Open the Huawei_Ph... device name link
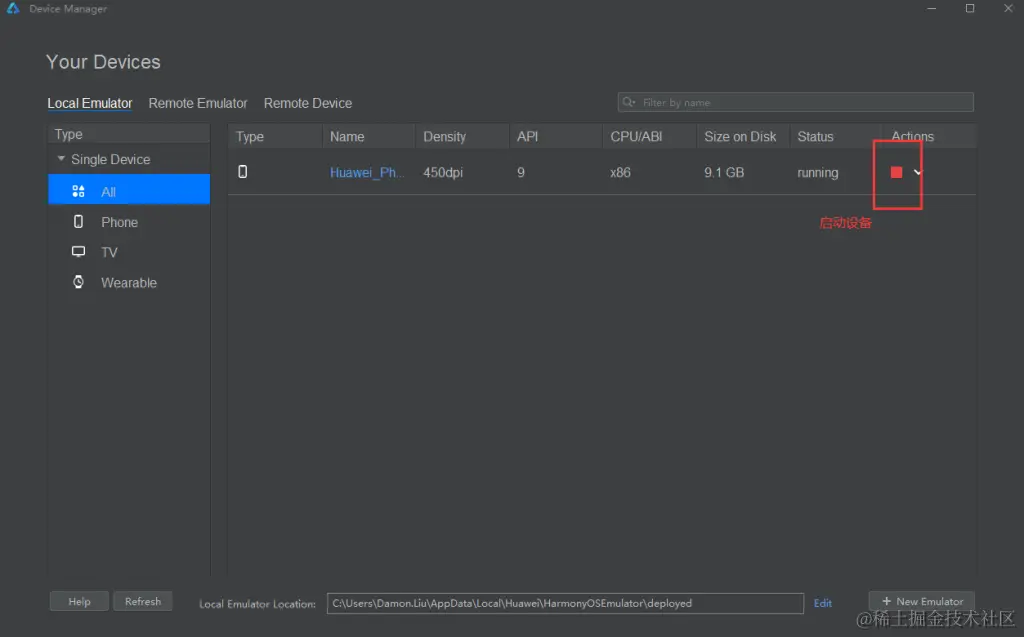 (x=367, y=172)
